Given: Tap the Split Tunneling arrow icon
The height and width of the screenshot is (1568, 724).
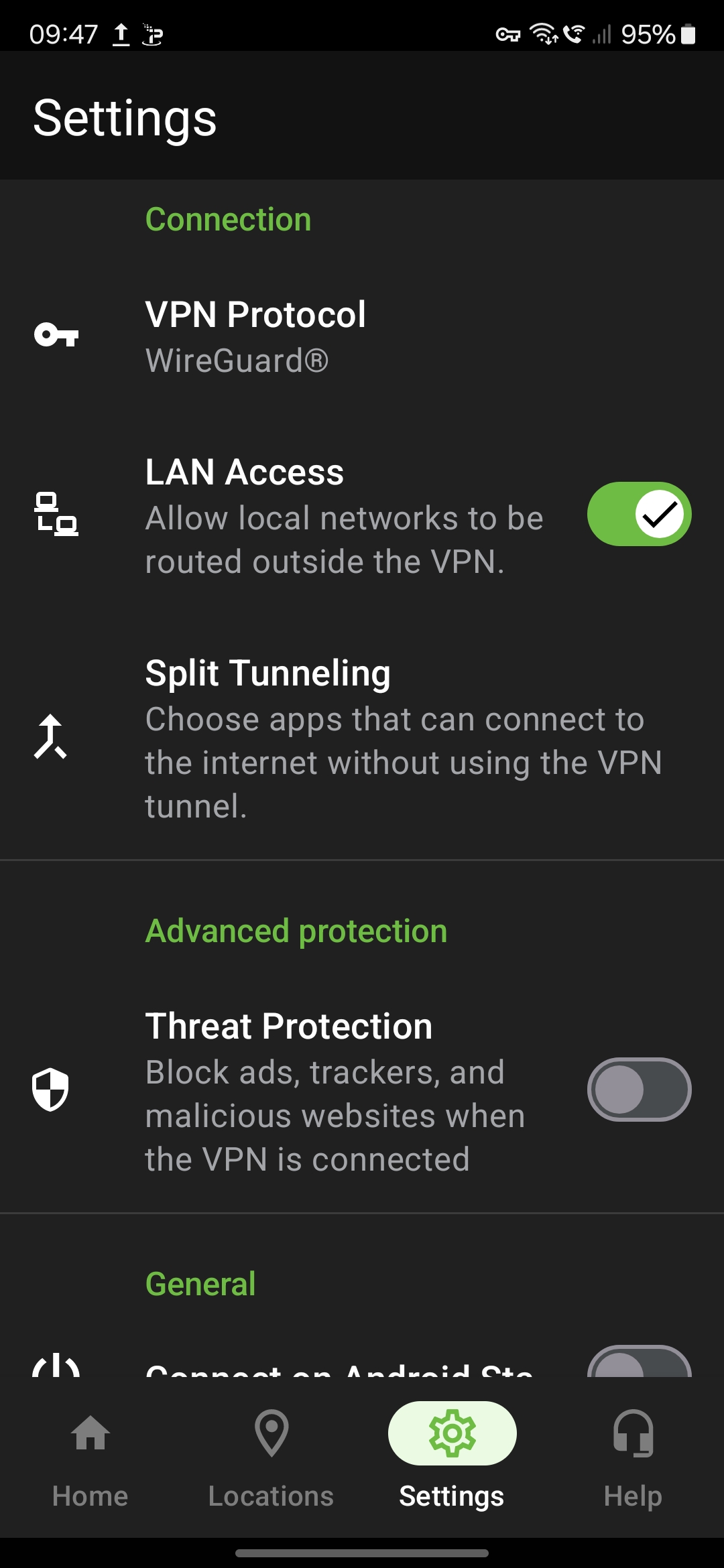Looking at the screenshot, I should [51, 737].
